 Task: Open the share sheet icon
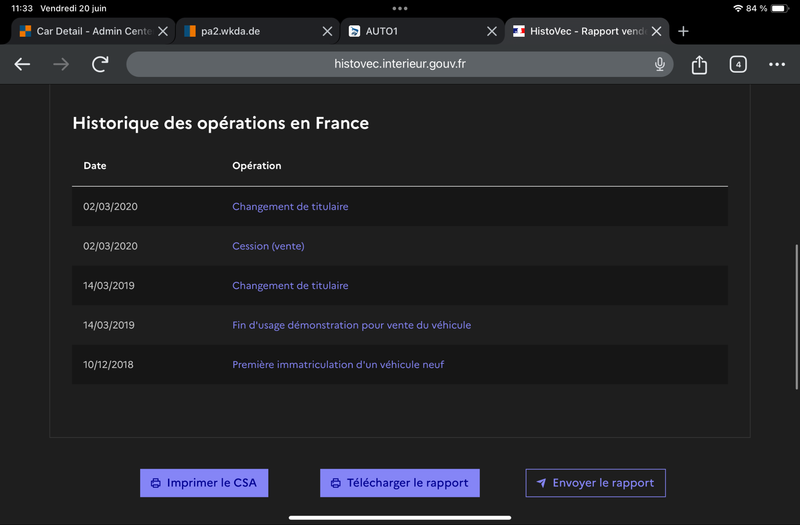(x=699, y=64)
